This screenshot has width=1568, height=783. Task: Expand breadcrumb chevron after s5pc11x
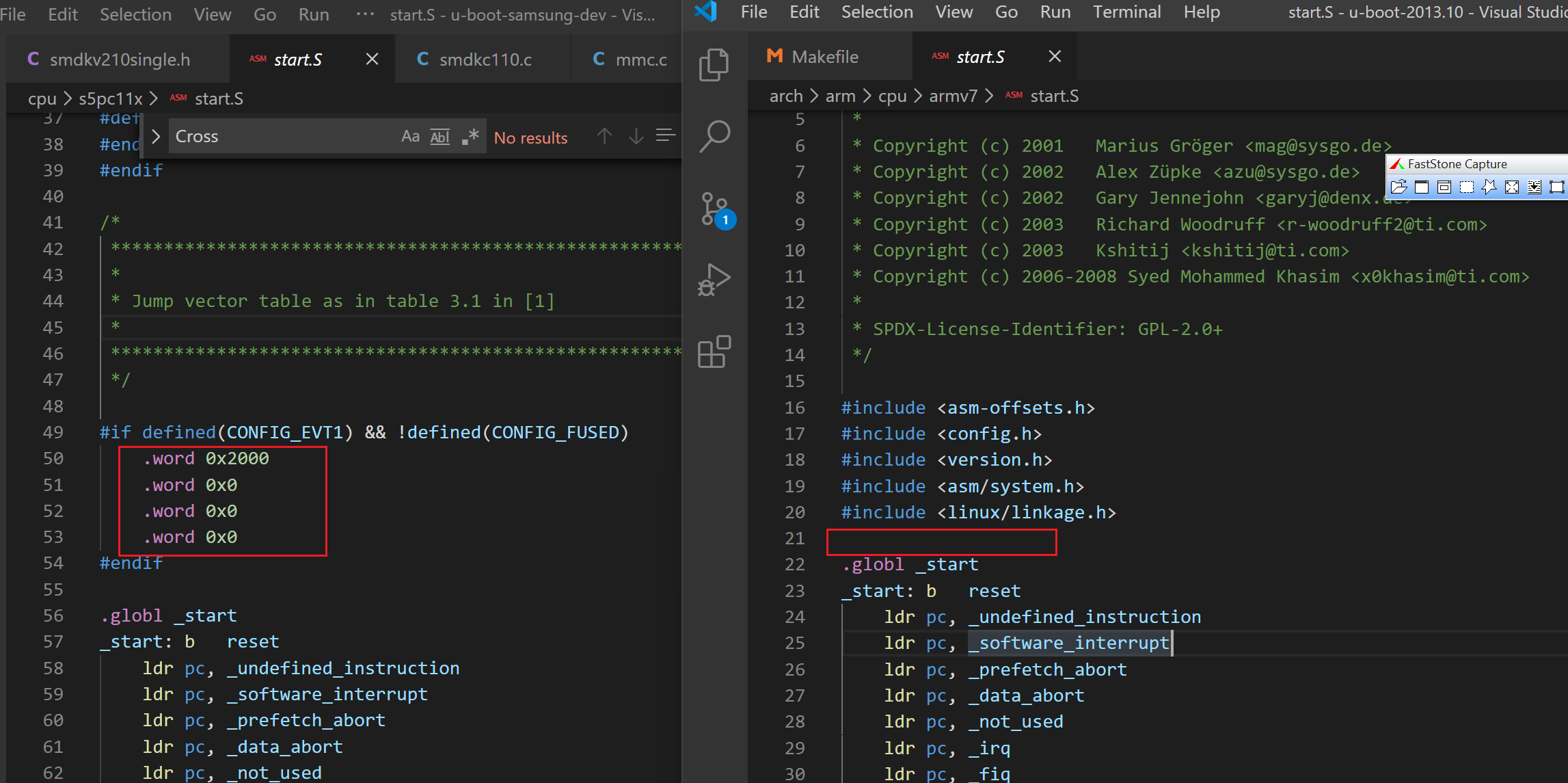coord(154,98)
